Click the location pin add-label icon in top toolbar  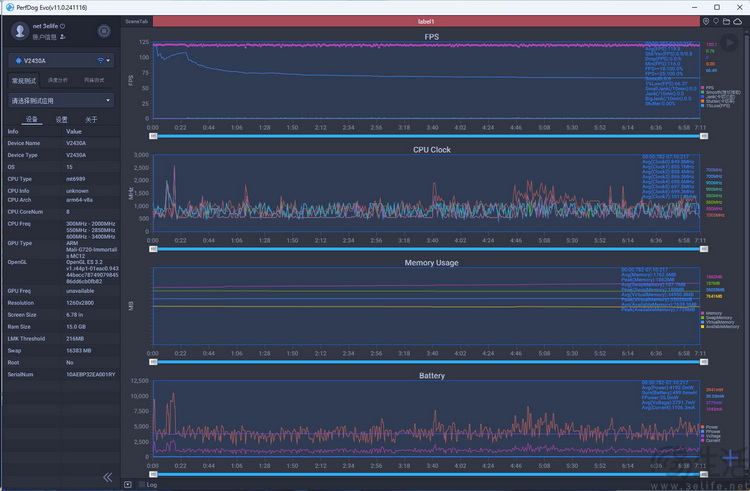click(x=706, y=22)
